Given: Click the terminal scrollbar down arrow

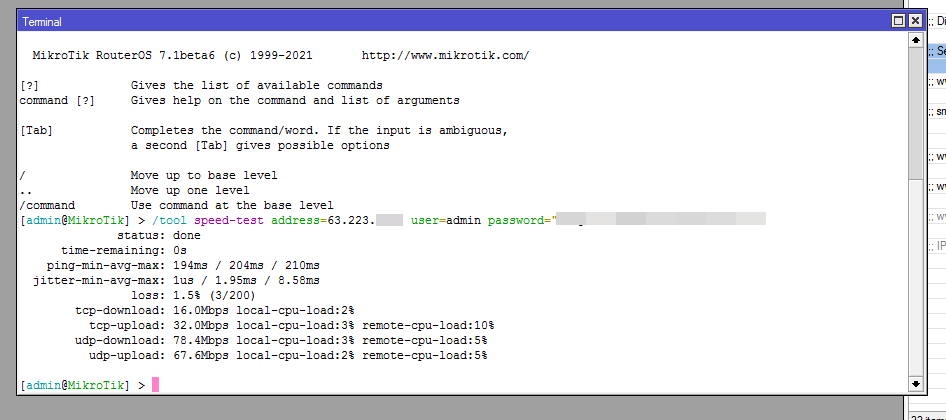Looking at the screenshot, I should [914, 383].
